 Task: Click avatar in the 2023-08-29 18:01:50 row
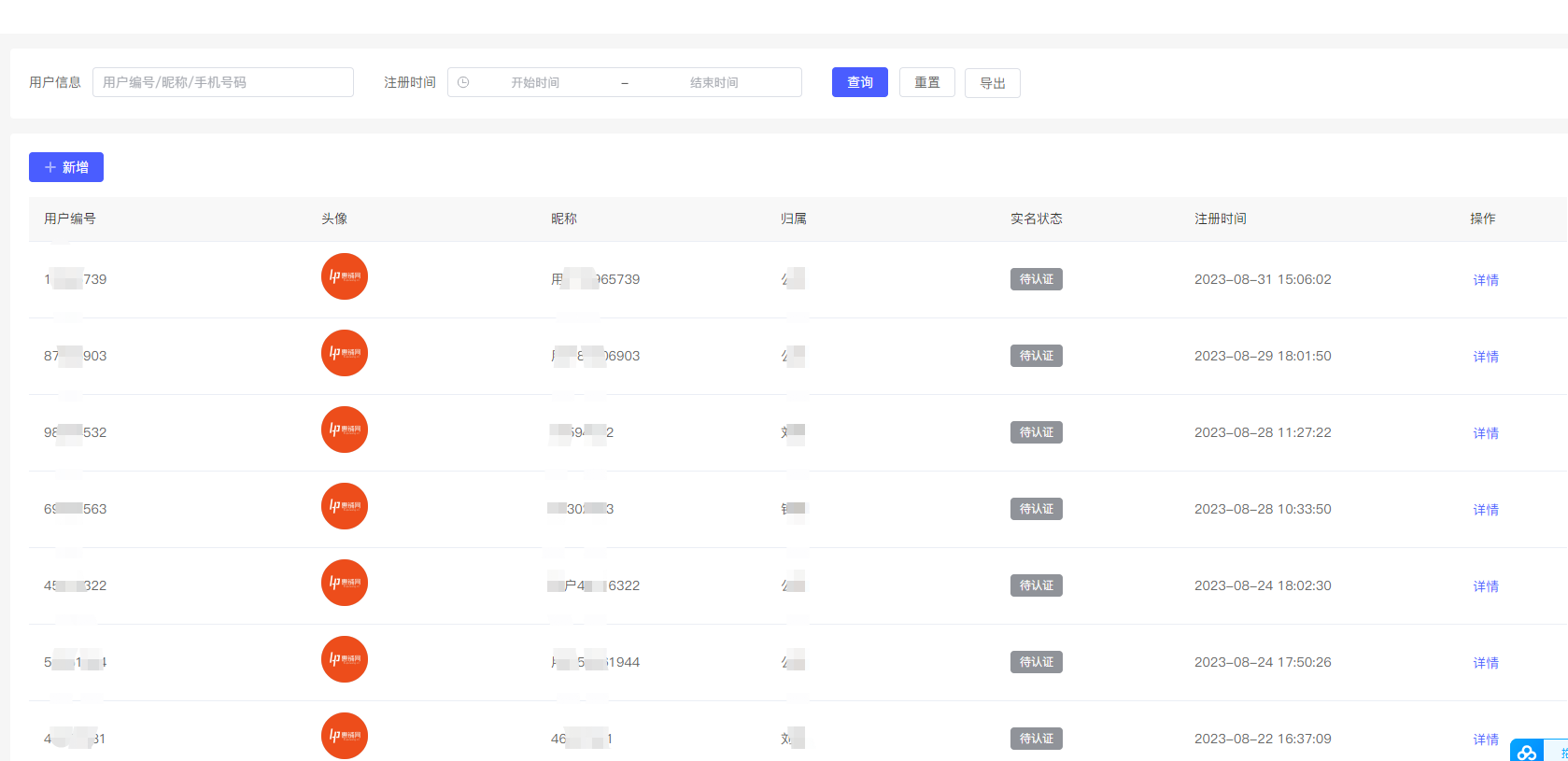[345, 354]
